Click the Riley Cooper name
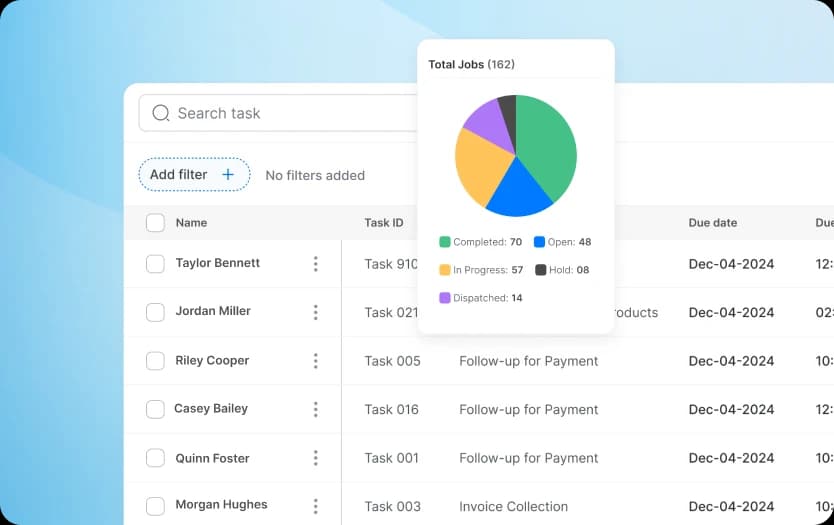Viewport: 834px width, 525px height. [212, 360]
